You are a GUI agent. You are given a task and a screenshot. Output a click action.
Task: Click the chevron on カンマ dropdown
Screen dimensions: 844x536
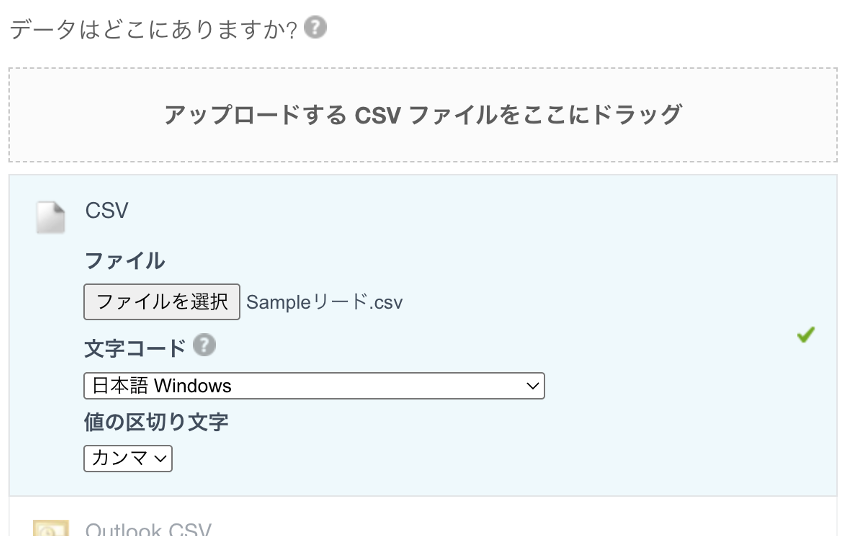[160, 459]
